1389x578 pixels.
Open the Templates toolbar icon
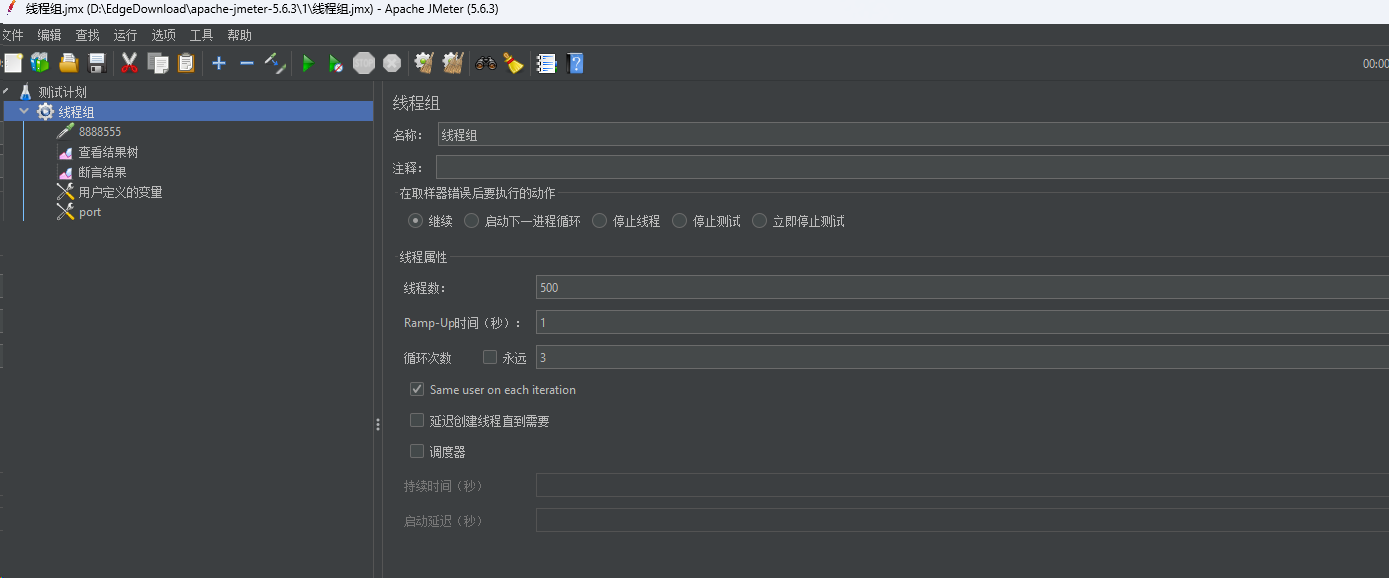[x=40, y=63]
